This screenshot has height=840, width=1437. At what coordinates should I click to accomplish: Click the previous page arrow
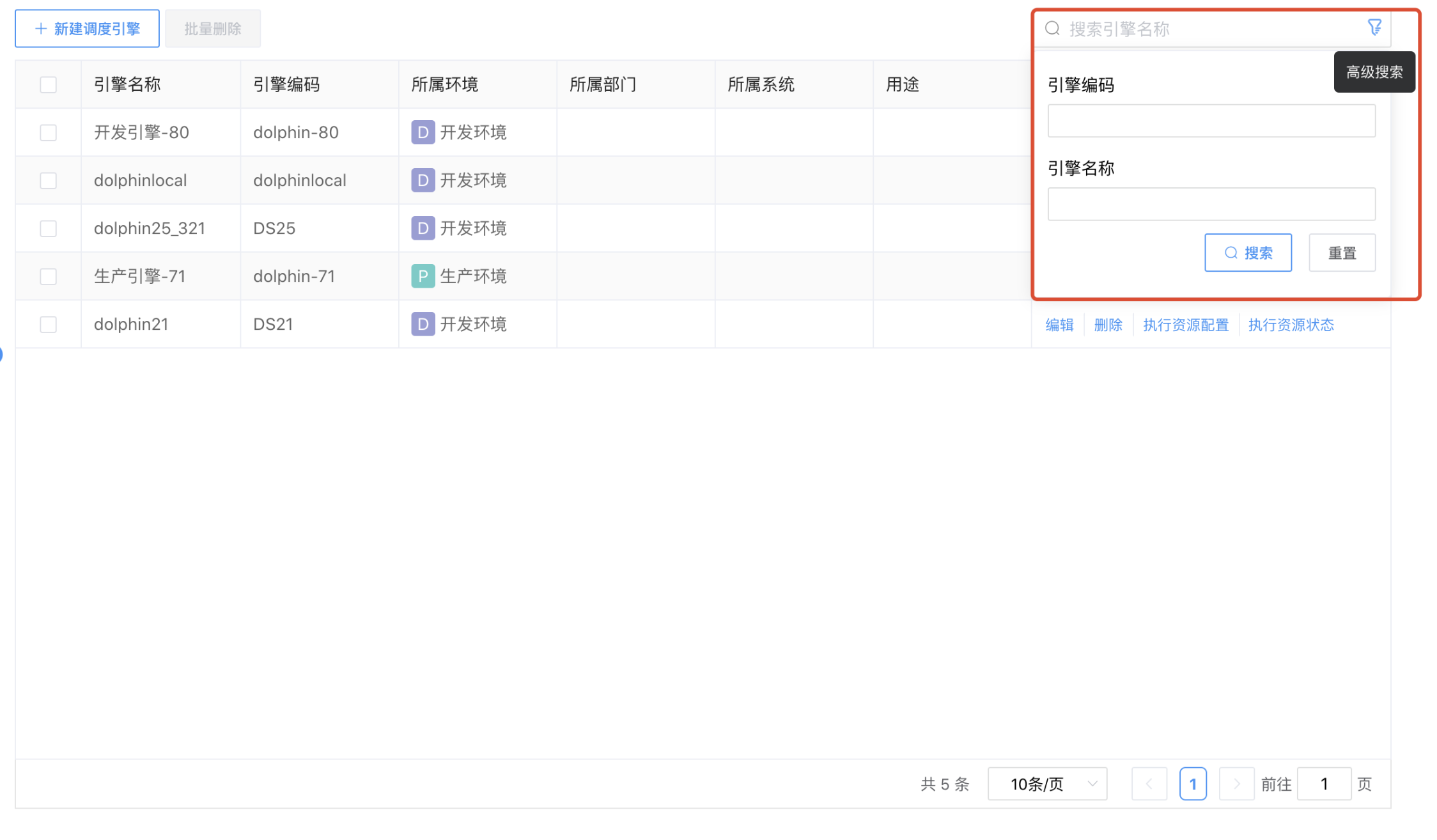click(1149, 784)
